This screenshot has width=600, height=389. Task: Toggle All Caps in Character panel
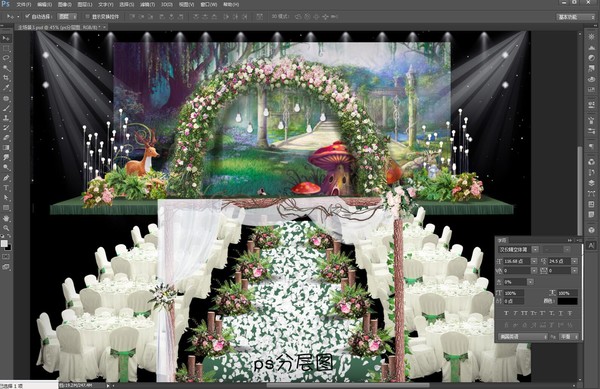(525, 313)
